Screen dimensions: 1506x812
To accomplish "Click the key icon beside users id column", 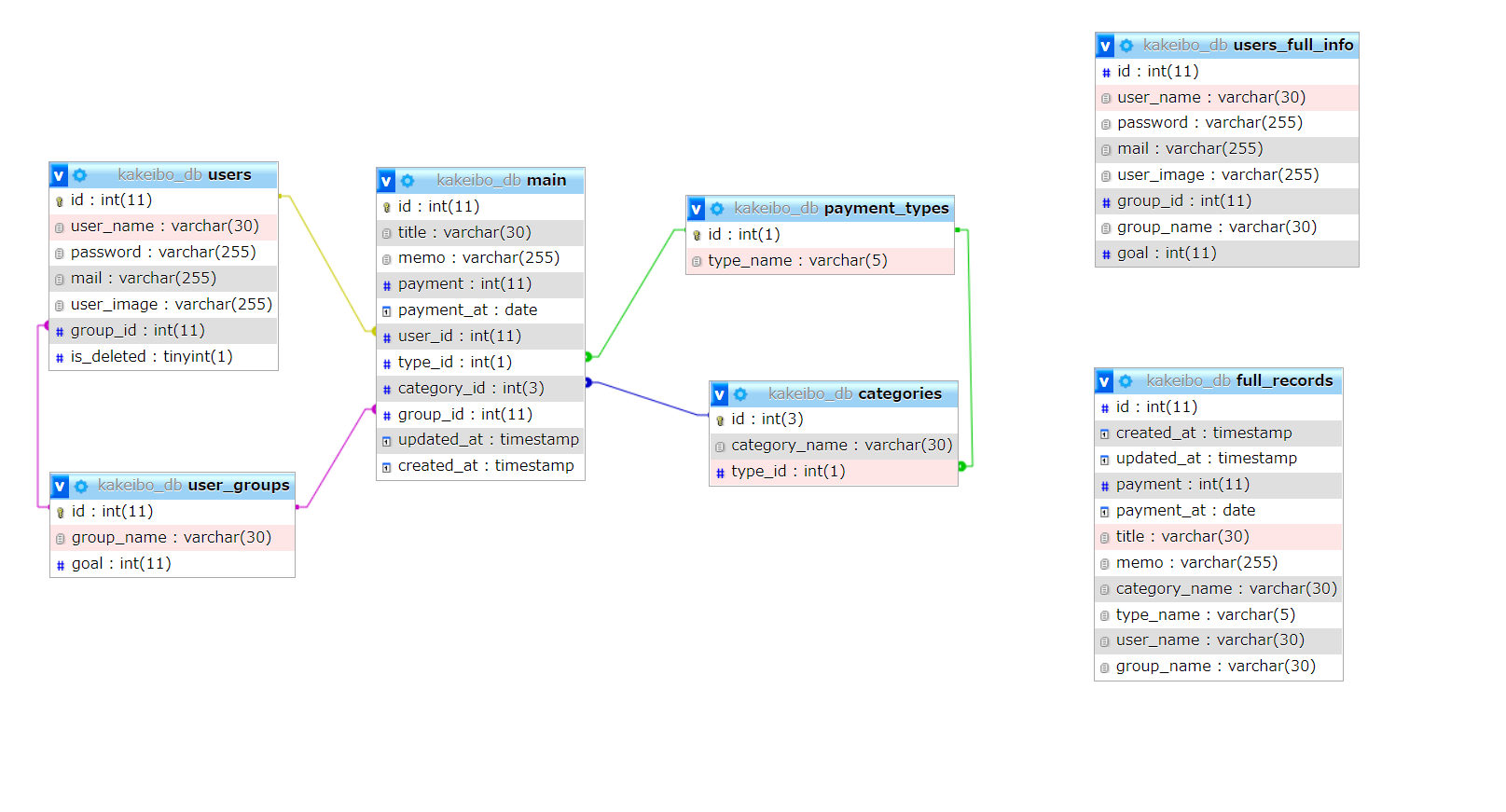I will (60, 200).
